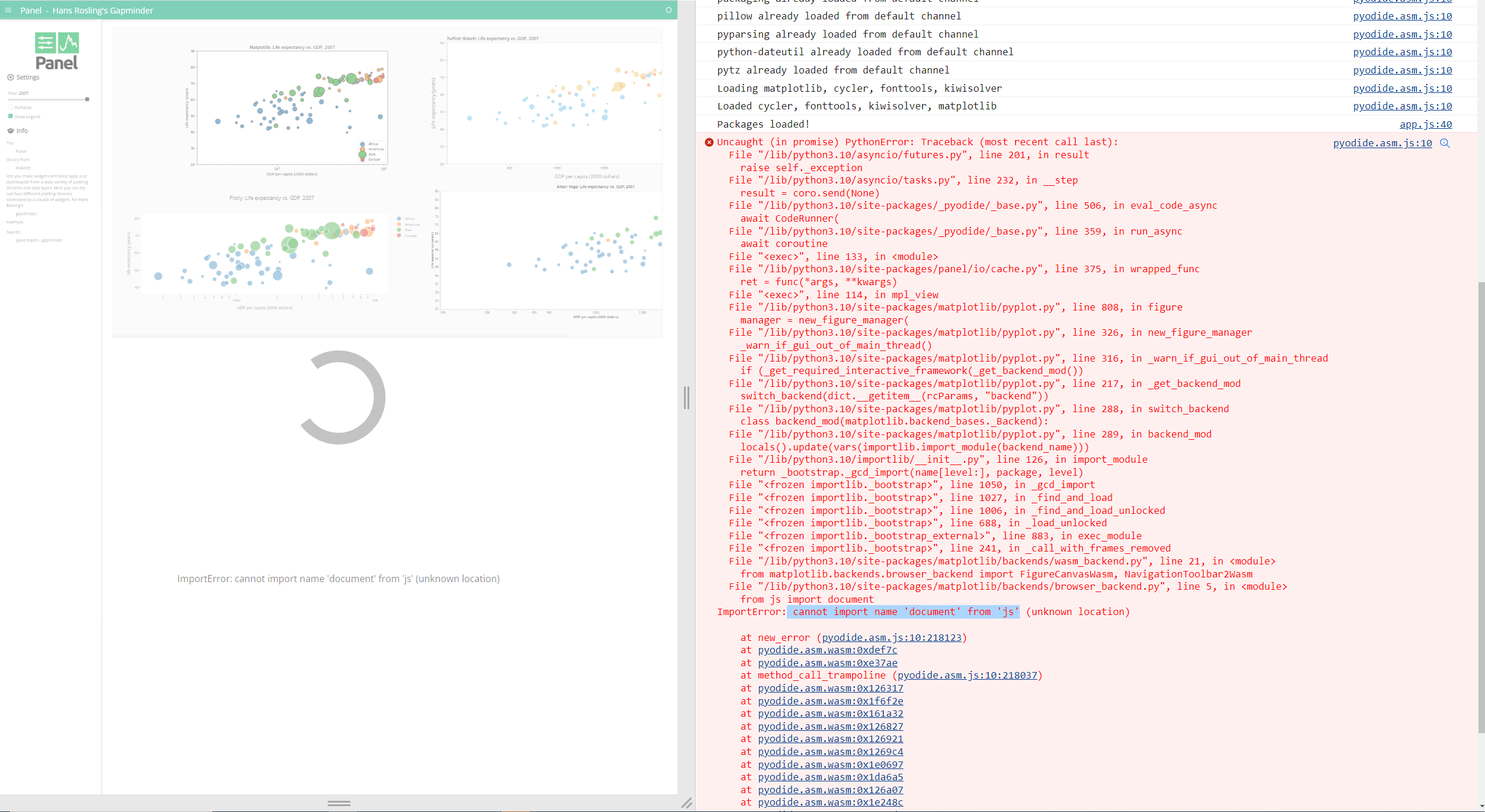Viewport: 1485px width, 812px height.
Task: Click the busy indicator in the header
Action: pos(668,10)
